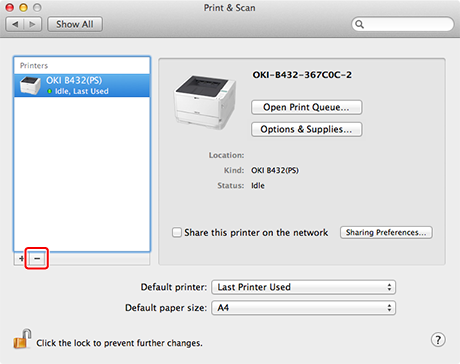Click Open Print Queue button

point(306,107)
